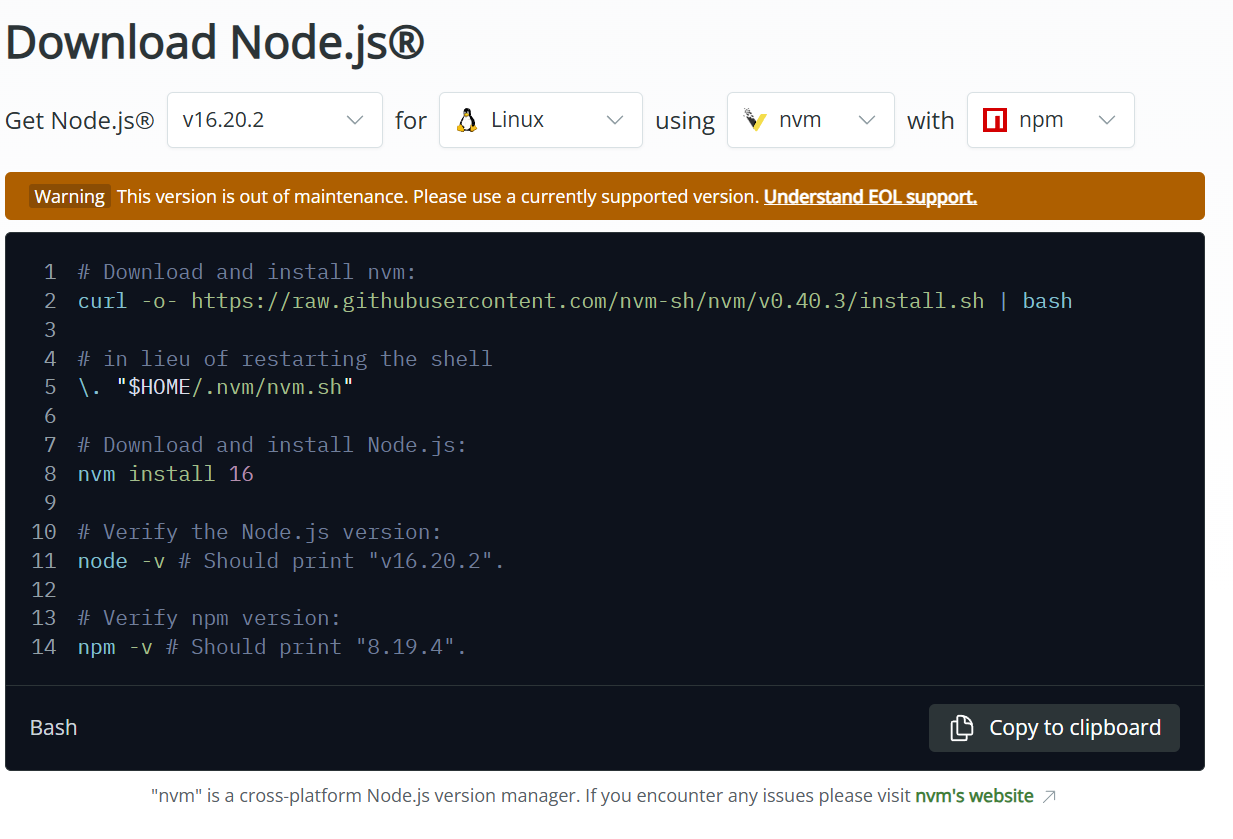Click the '# Verify the Node.js version:' comment
The image size is (1233, 839).
click(x=260, y=532)
